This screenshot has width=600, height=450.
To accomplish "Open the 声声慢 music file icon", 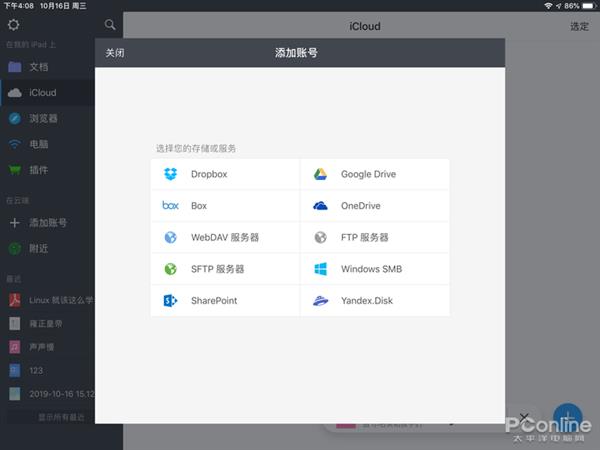I will coord(15,347).
